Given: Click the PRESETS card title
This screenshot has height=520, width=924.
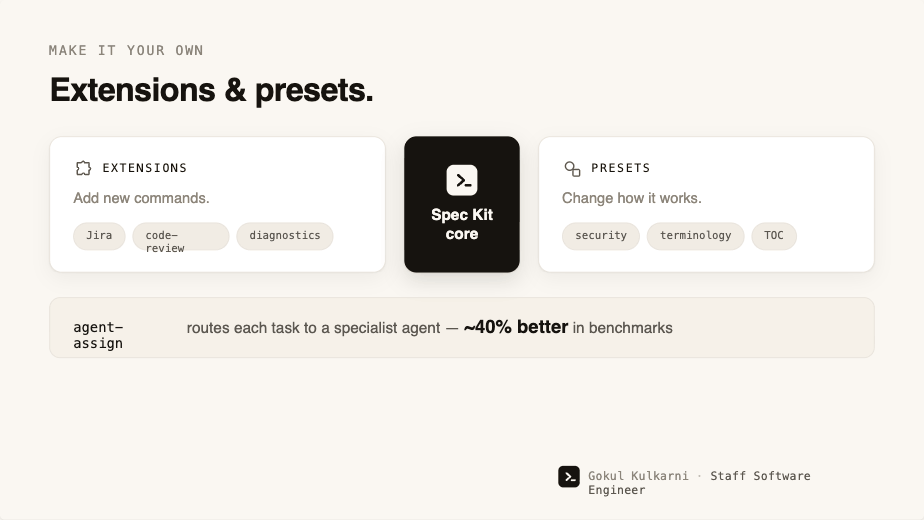Looking at the screenshot, I should (621, 168).
